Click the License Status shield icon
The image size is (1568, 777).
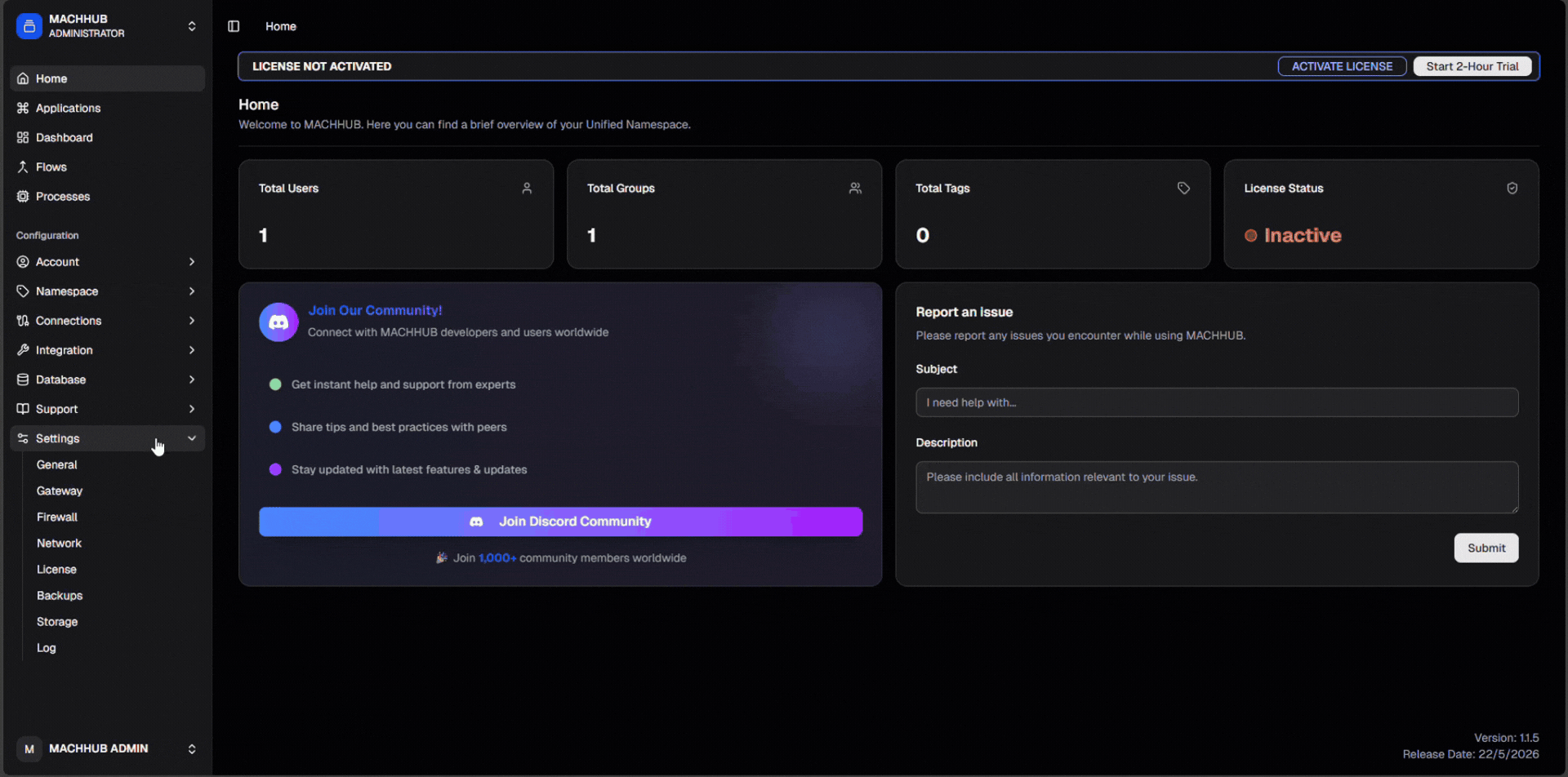(1512, 188)
